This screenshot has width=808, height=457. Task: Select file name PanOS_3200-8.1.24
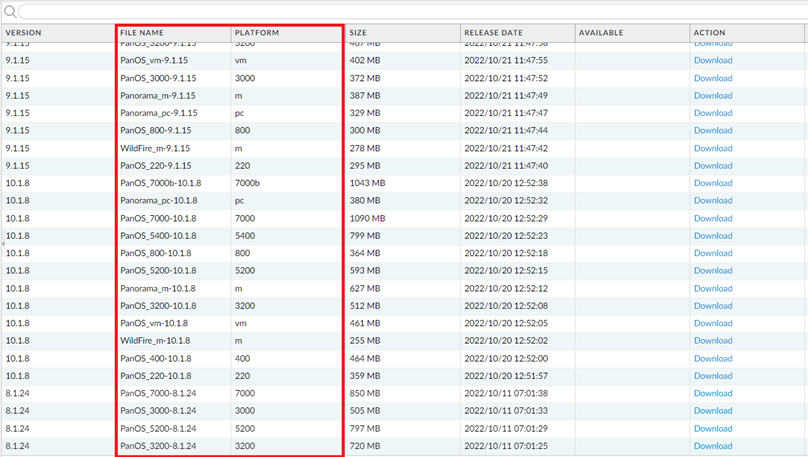[158, 446]
